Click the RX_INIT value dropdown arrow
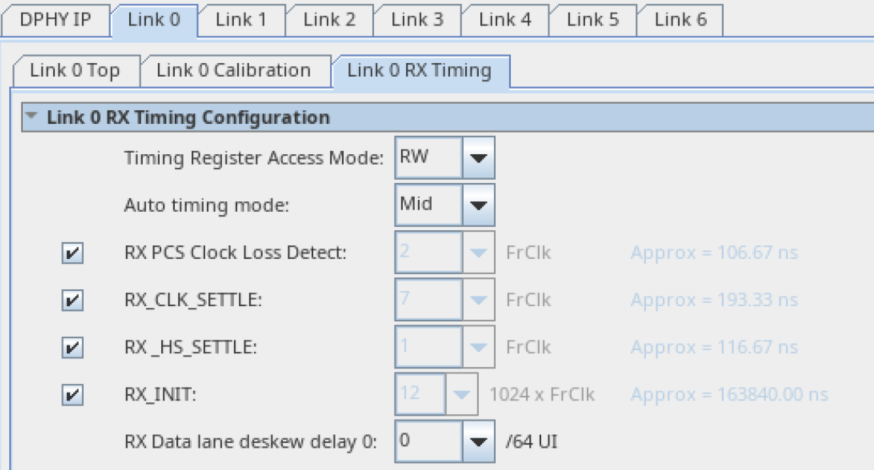This screenshot has width=874, height=470. click(461, 395)
